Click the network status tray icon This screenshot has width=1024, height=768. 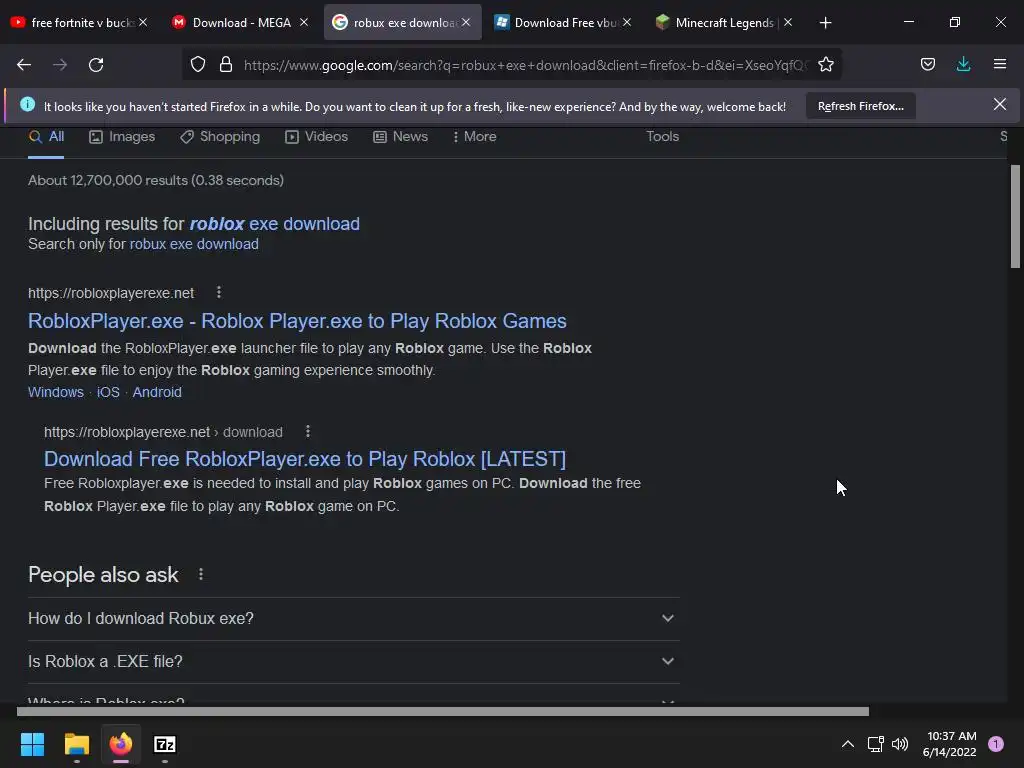pyautogui.click(x=875, y=744)
